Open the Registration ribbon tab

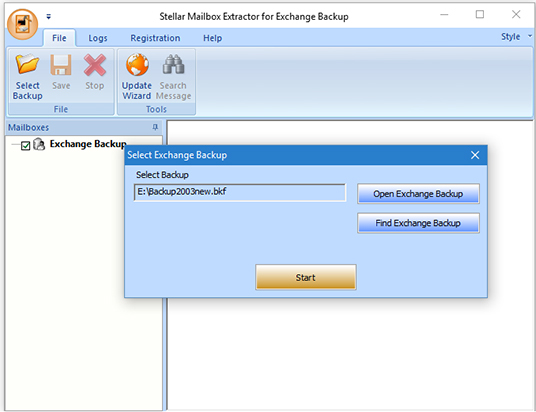pyautogui.click(x=155, y=38)
